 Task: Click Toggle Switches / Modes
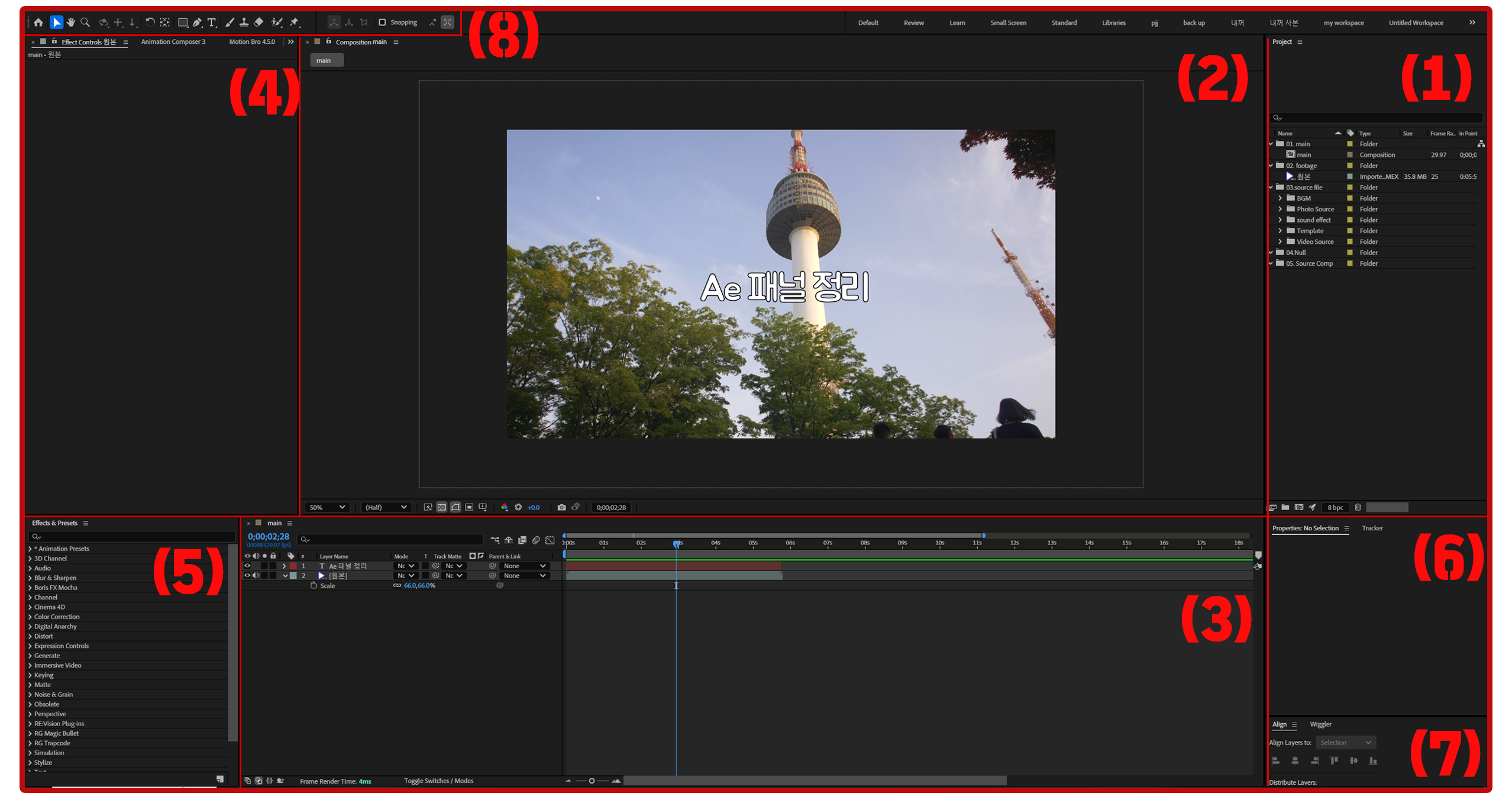point(438,781)
